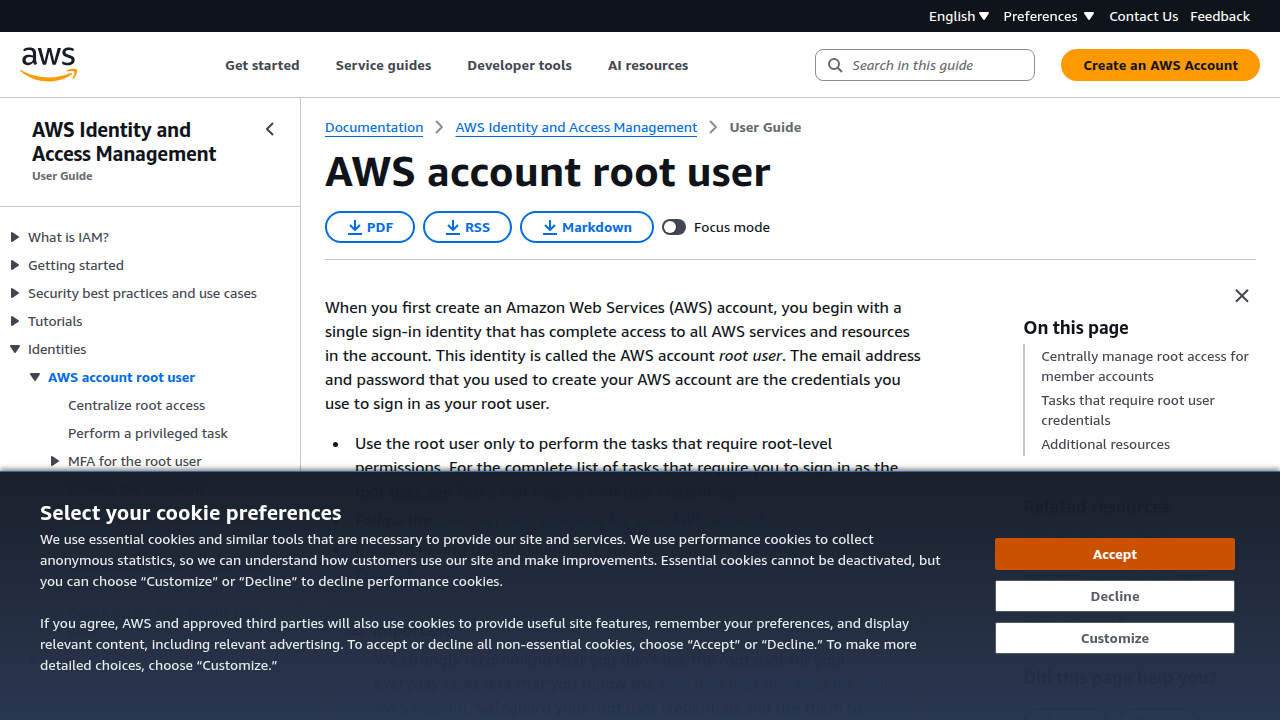
Task: Expand MFA for the root user
Action: click(55, 461)
